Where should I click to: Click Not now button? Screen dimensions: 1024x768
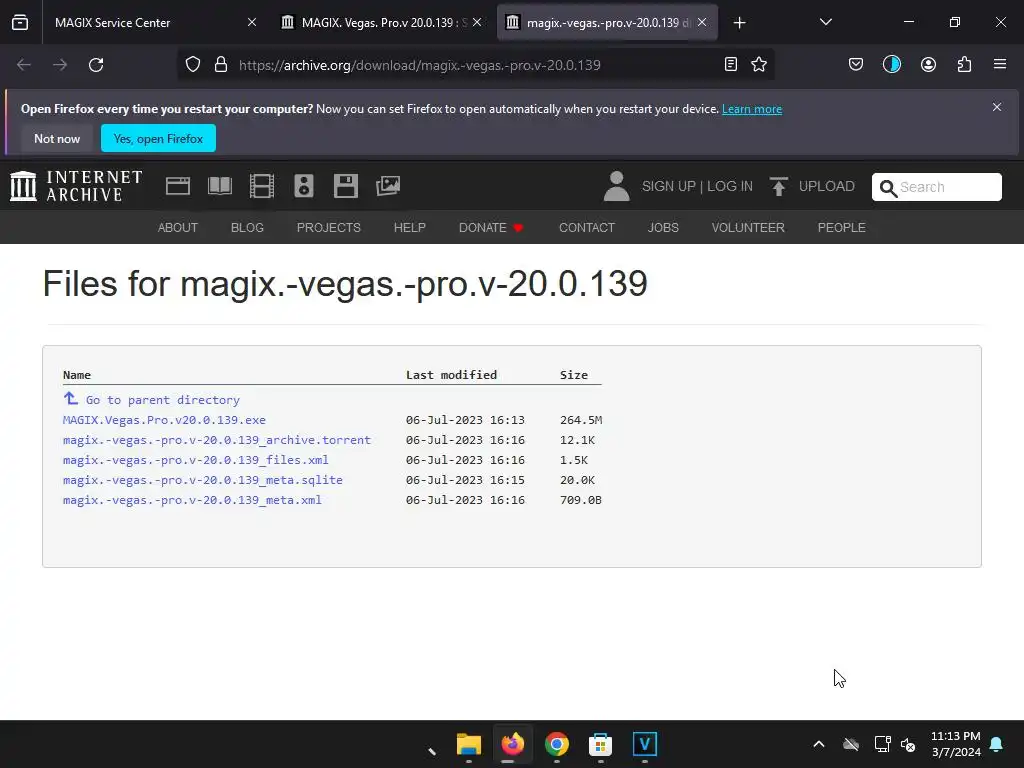pyautogui.click(x=57, y=138)
